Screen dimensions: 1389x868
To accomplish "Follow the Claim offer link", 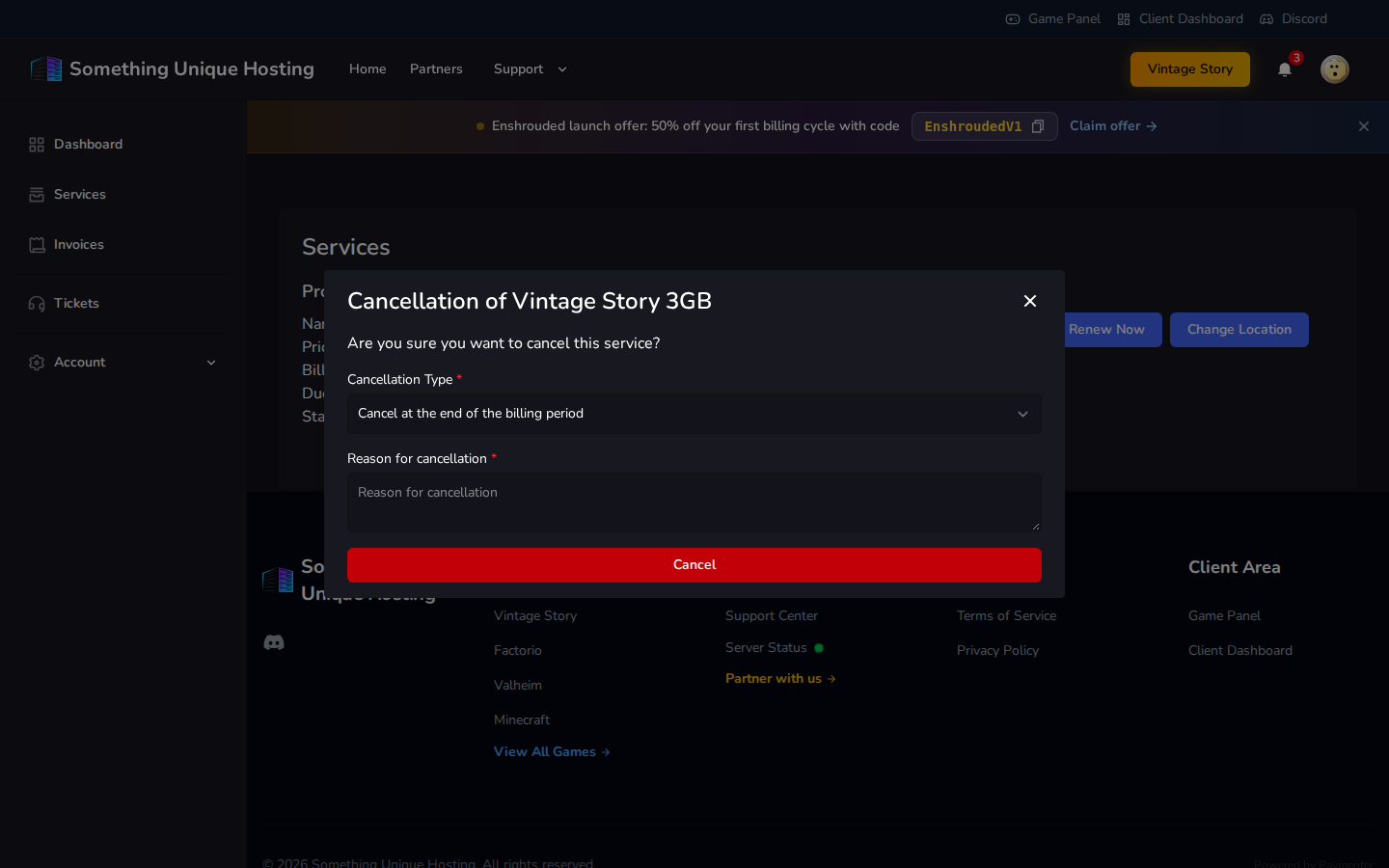I will click(x=1113, y=126).
